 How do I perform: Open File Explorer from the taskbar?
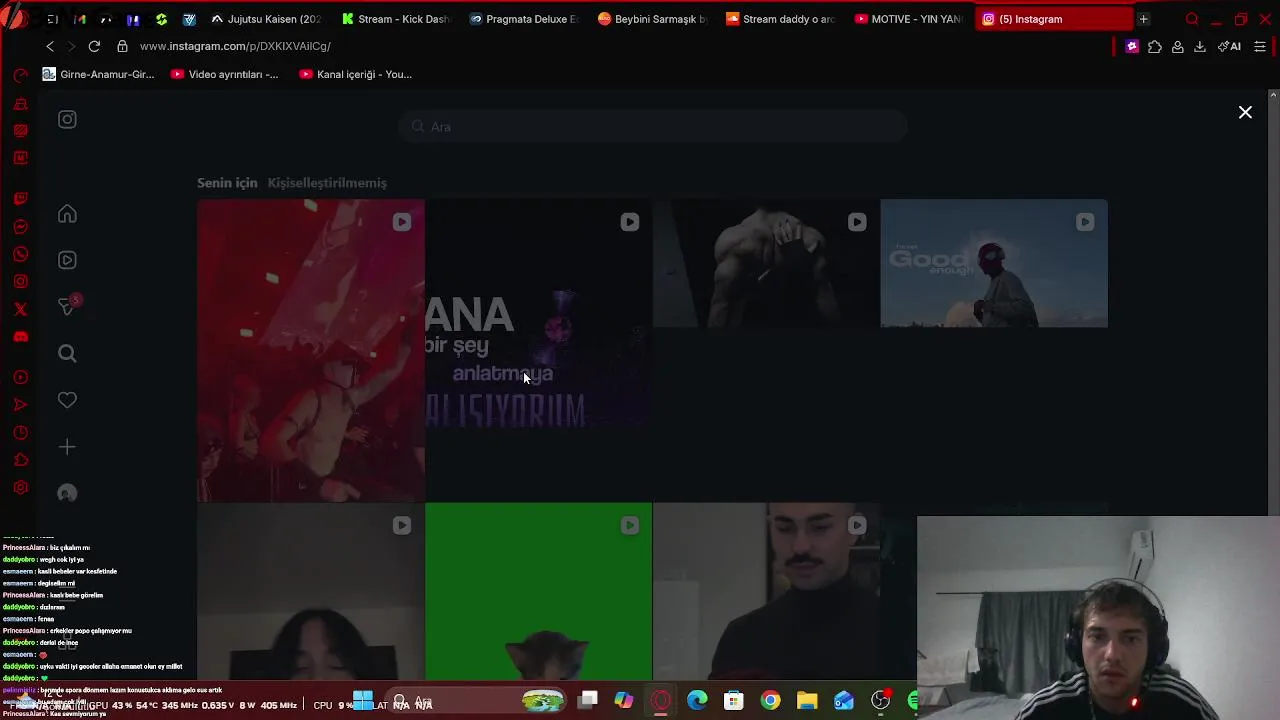[807, 701]
